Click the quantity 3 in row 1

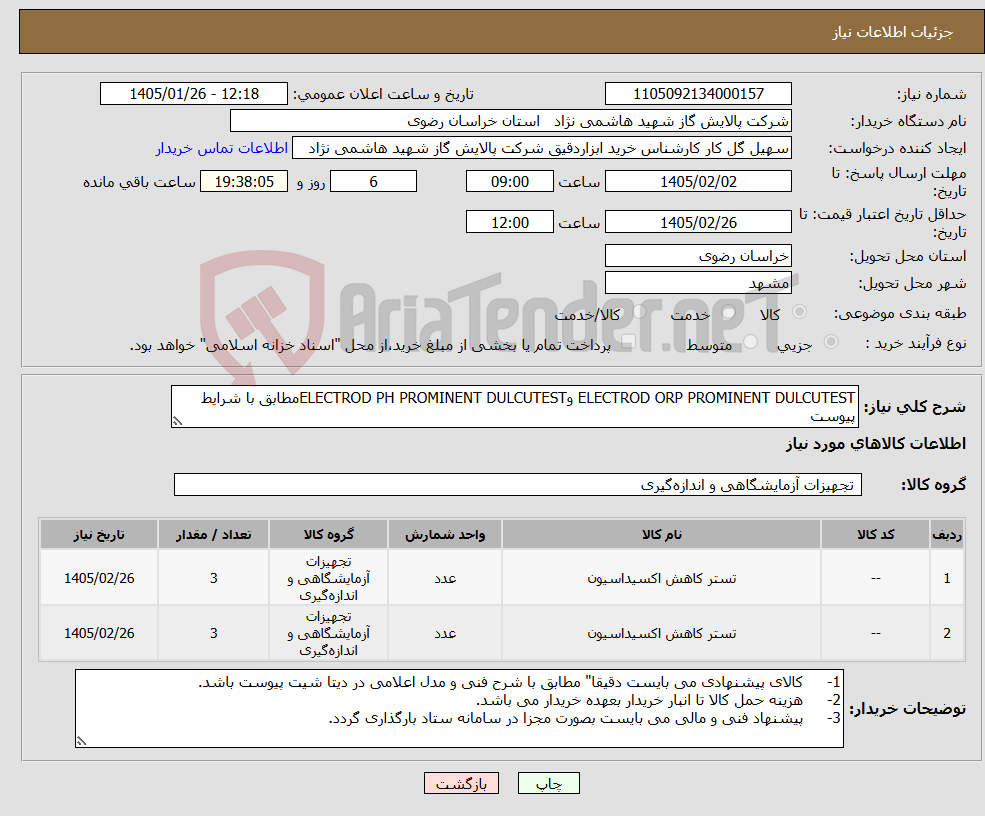(x=214, y=578)
